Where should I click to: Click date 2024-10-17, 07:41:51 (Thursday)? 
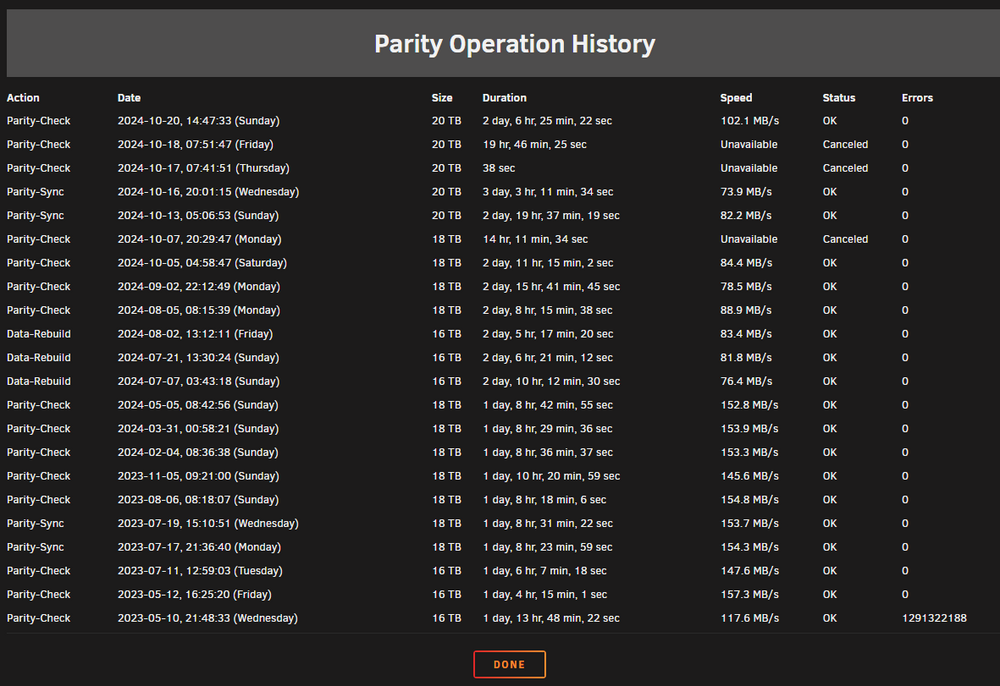point(203,168)
